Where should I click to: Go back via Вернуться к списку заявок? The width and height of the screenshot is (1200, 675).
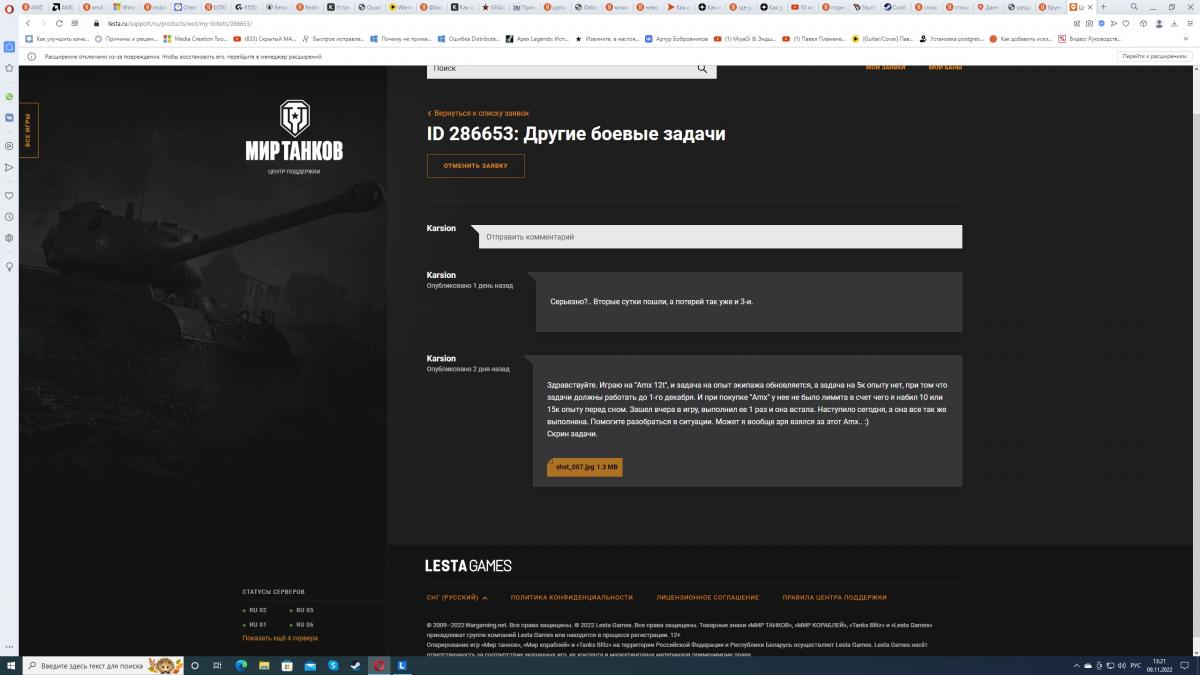tap(478, 113)
